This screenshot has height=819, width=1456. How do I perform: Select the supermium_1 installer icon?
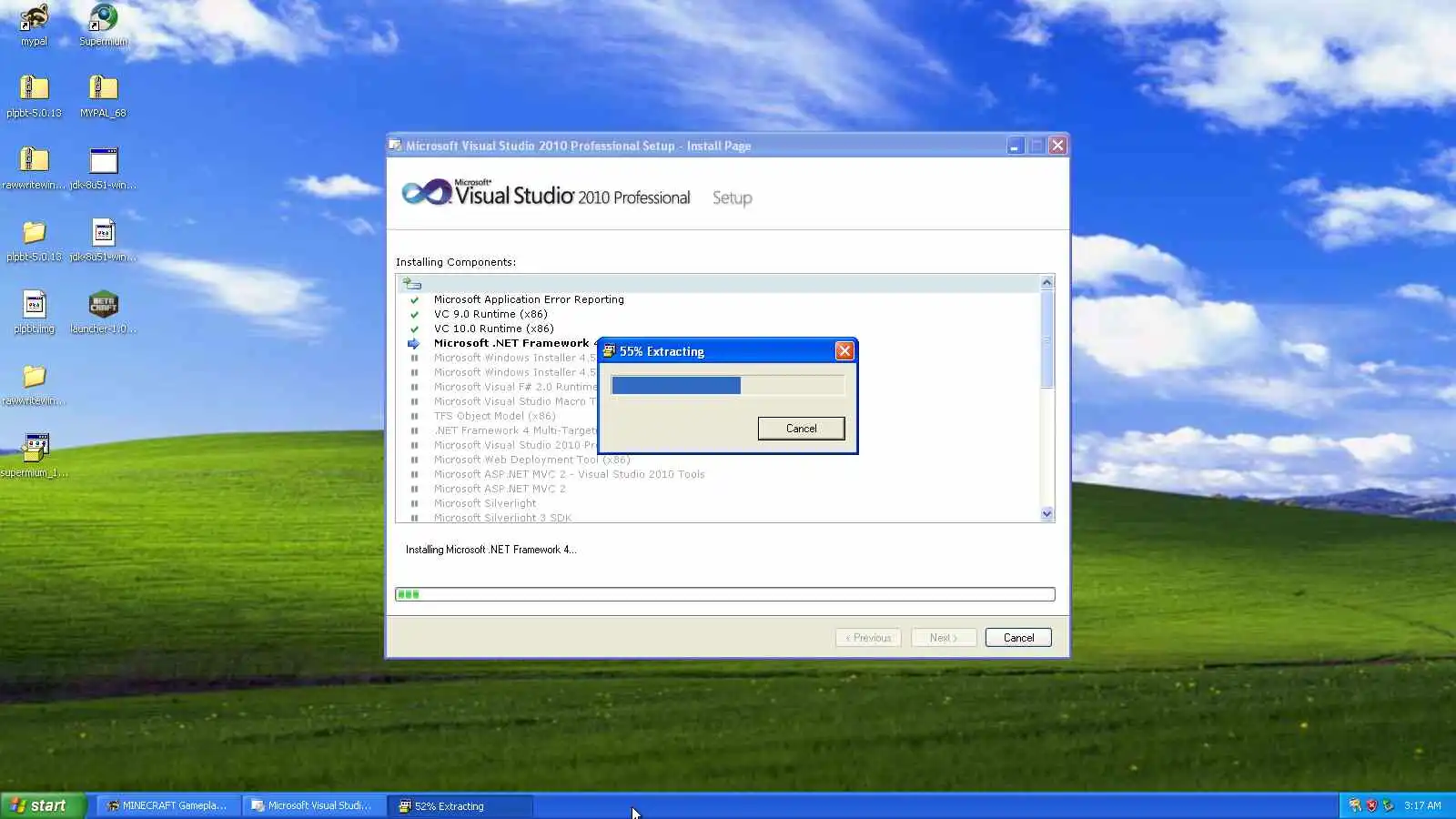tap(34, 448)
